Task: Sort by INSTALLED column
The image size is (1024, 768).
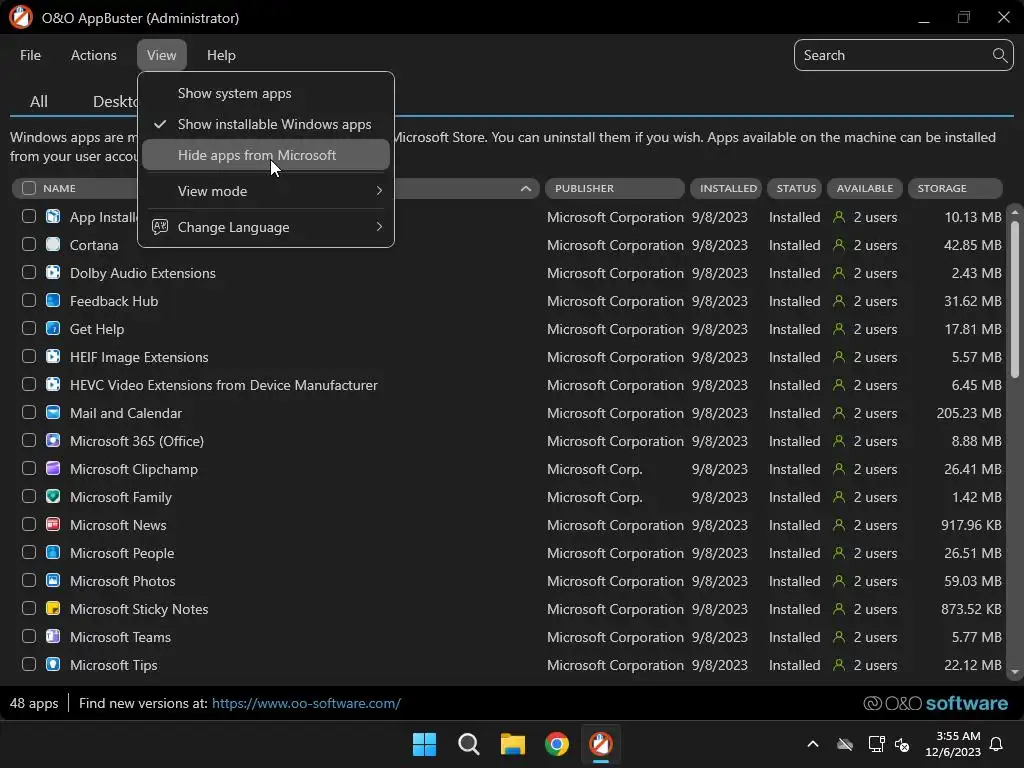Action: (726, 188)
